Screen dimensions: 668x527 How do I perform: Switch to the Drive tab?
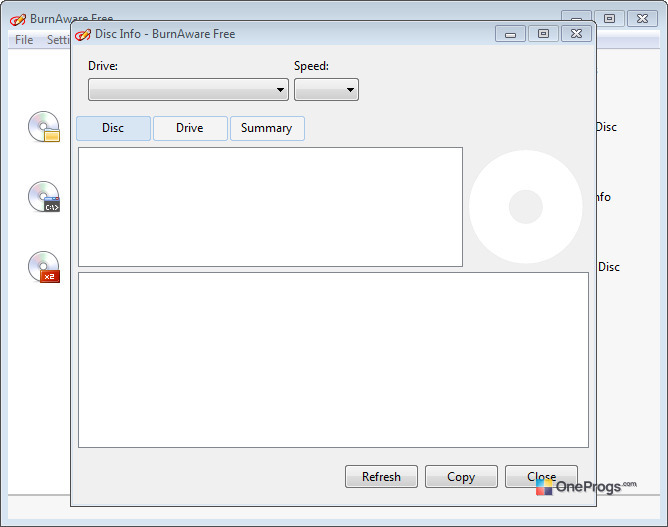tap(190, 128)
